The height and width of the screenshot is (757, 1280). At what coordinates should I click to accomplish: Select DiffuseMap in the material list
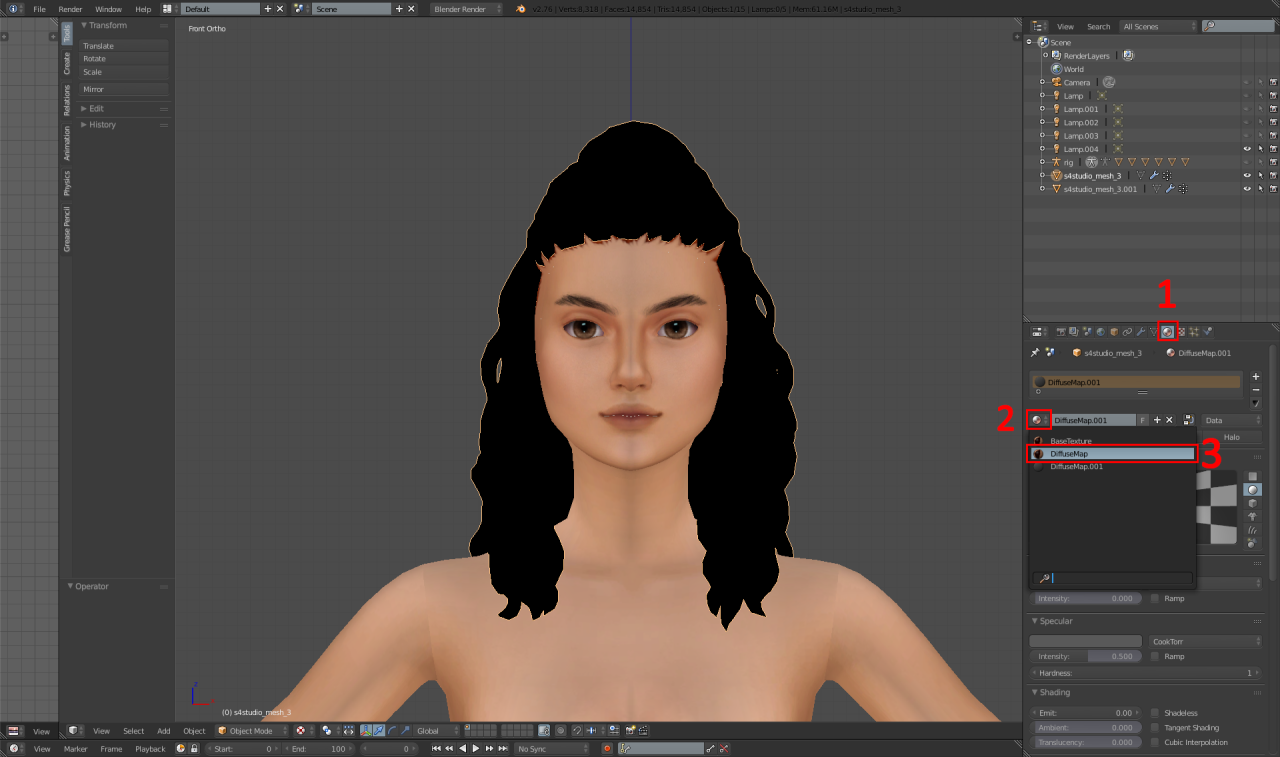click(x=1113, y=454)
